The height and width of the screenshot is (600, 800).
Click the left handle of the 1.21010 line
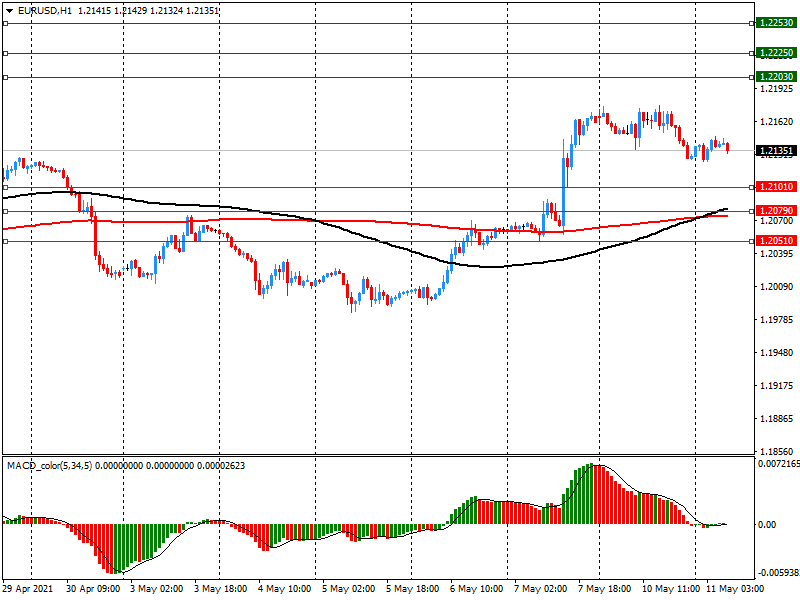(5, 187)
